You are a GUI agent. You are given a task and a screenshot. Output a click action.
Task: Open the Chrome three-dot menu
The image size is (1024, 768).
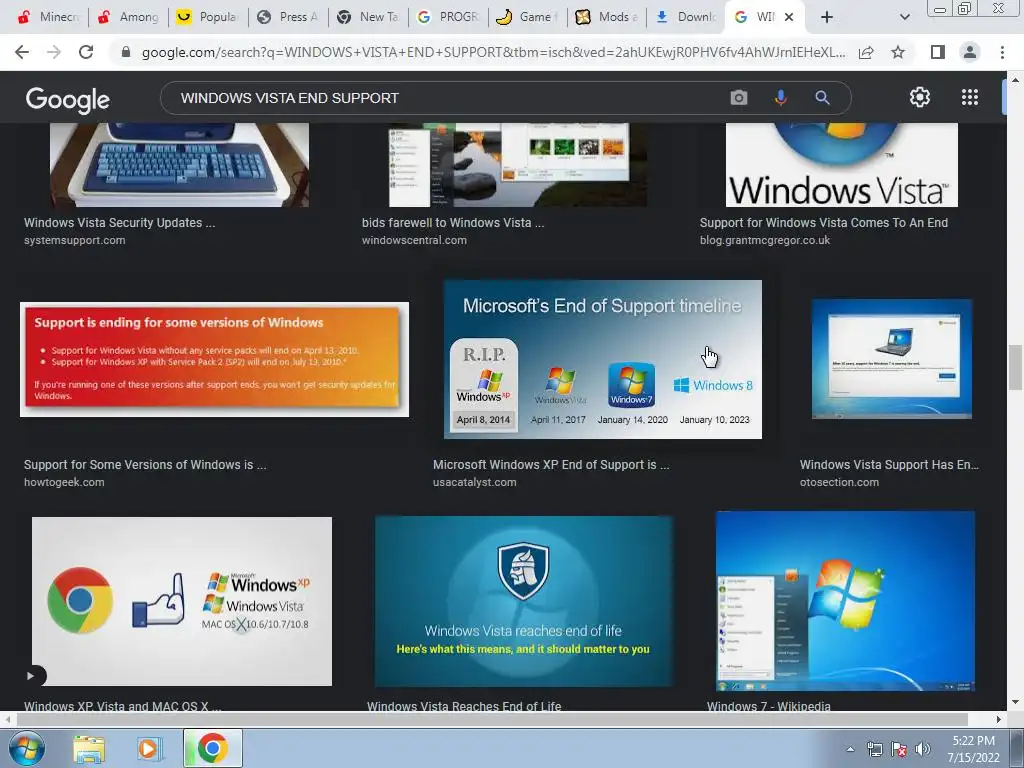pos(1002,52)
